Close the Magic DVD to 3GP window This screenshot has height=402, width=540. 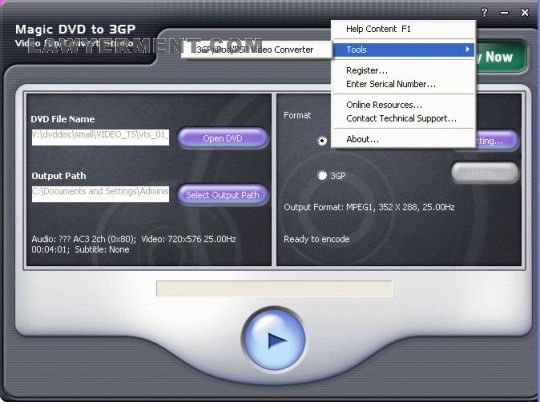click(x=525, y=13)
